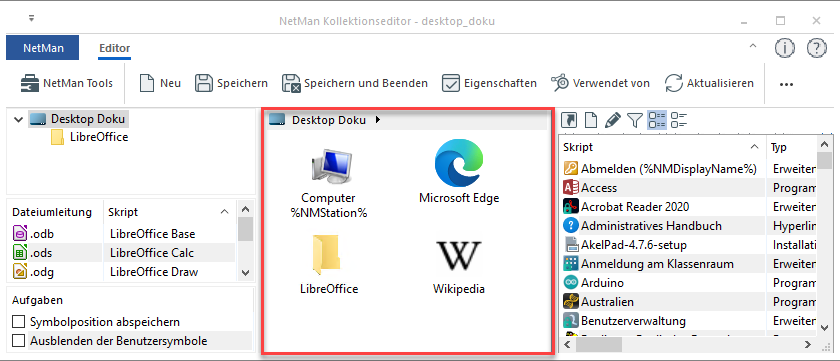The width and height of the screenshot is (840, 361).
Task: Click the Dateiumleitung table scrollbar up arrow
Action: [x=245, y=210]
